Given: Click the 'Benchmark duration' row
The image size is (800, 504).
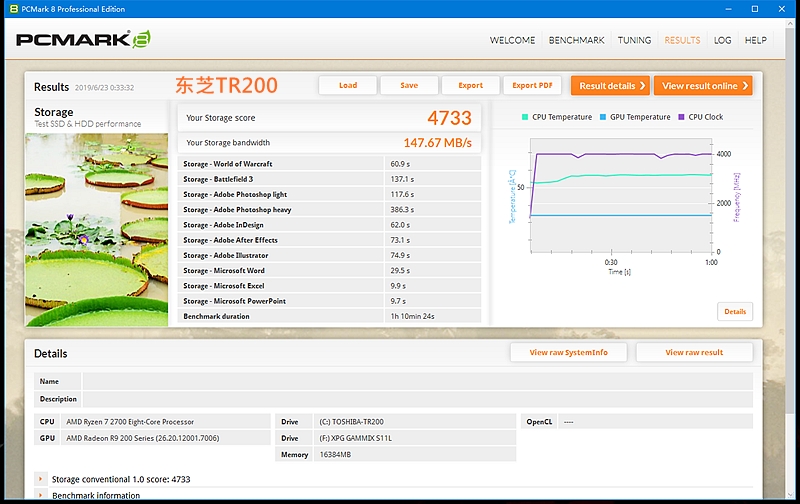Looking at the screenshot, I should coord(329,316).
